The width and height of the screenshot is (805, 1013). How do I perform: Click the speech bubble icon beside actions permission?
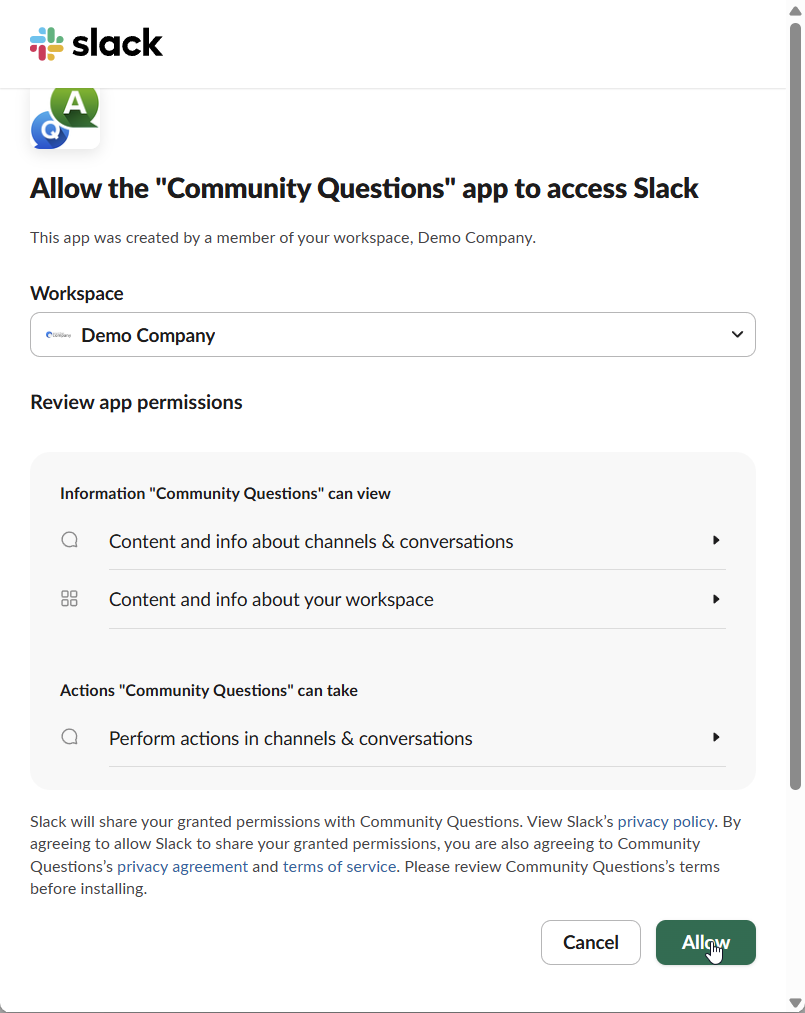[69, 736]
